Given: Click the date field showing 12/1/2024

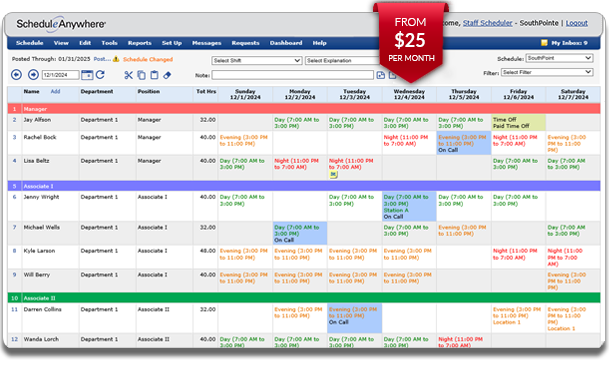Looking at the screenshot, I should (x=60, y=75).
